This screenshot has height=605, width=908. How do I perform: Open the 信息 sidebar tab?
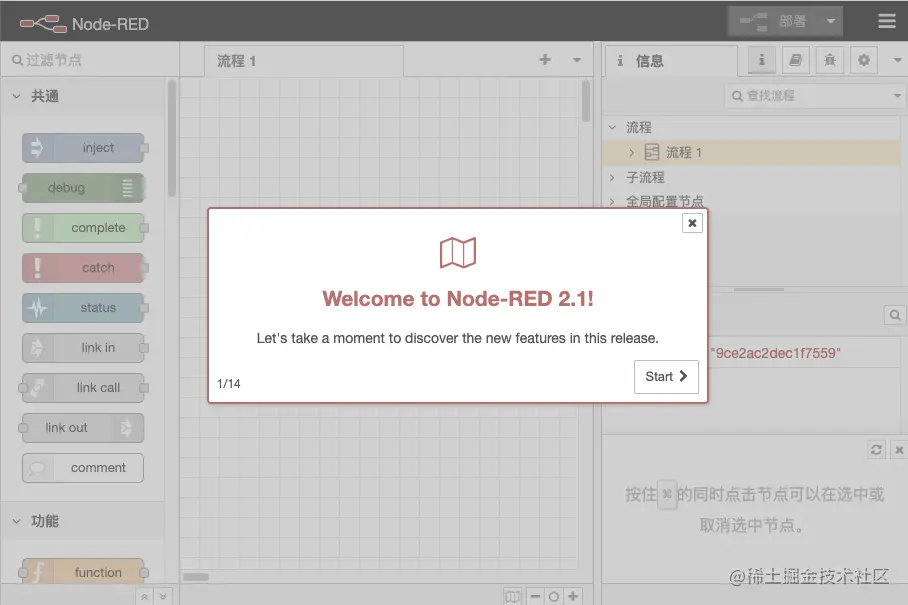[672, 61]
